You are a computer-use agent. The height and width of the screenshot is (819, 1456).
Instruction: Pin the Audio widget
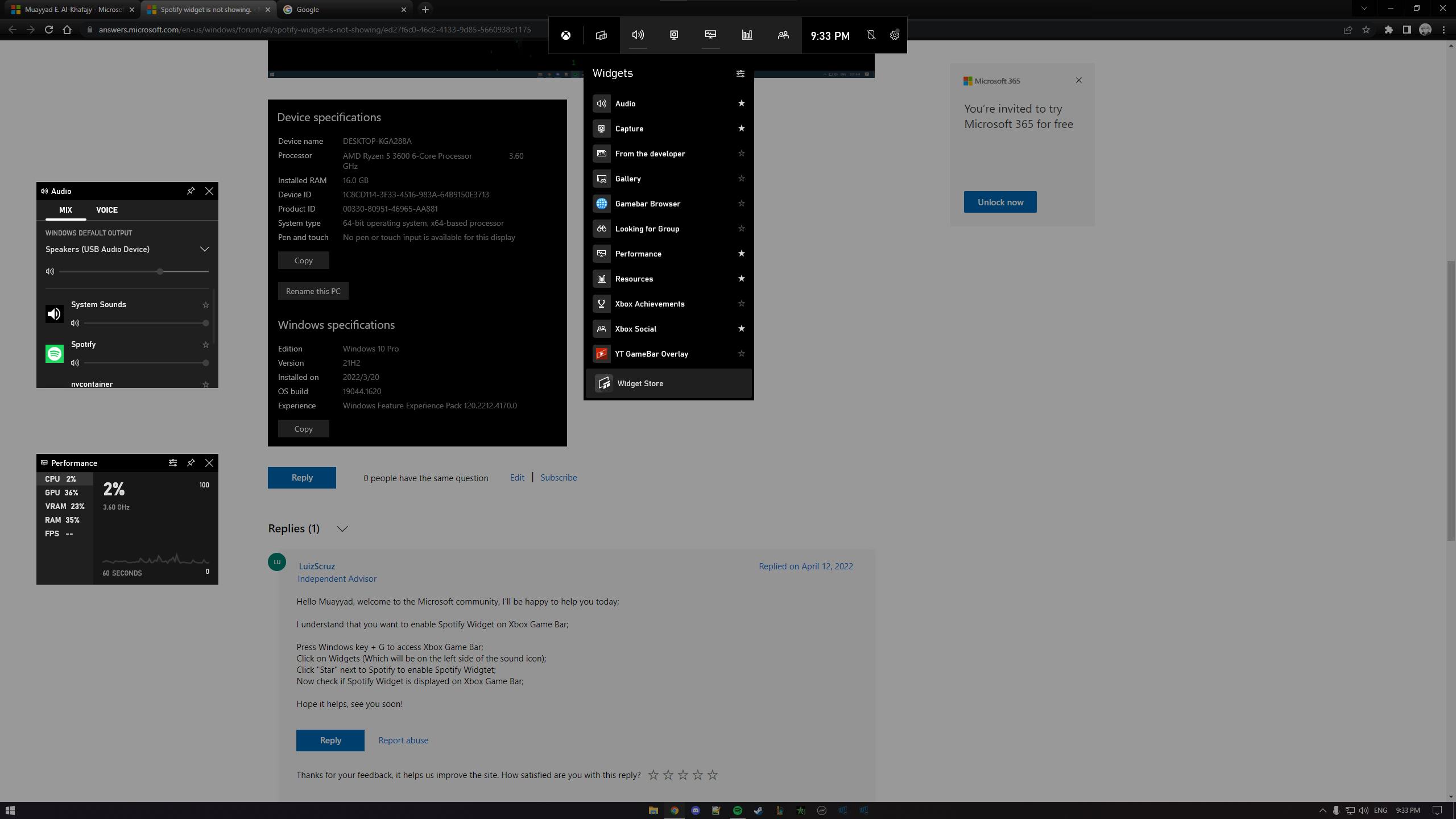(191, 191)
